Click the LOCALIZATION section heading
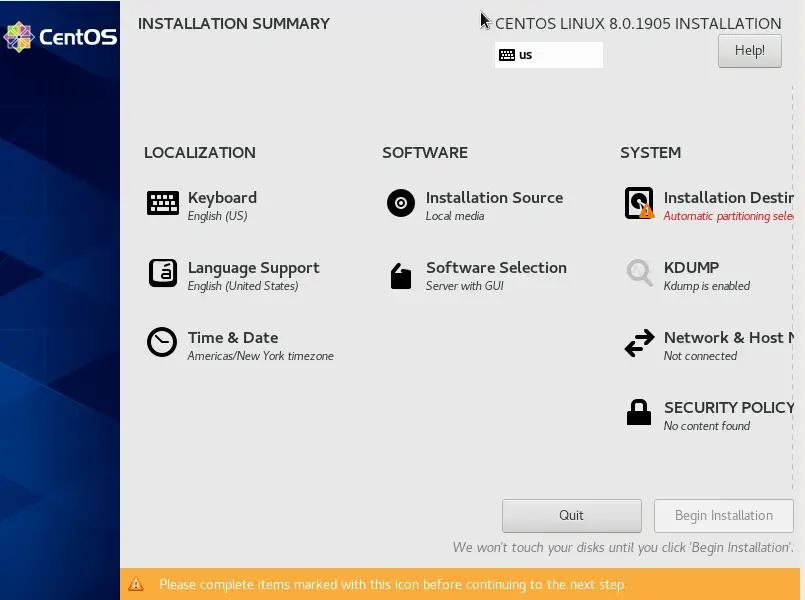The width and height of the screenshot is (805, 600). pyautogui.click(x=200, y=152)
